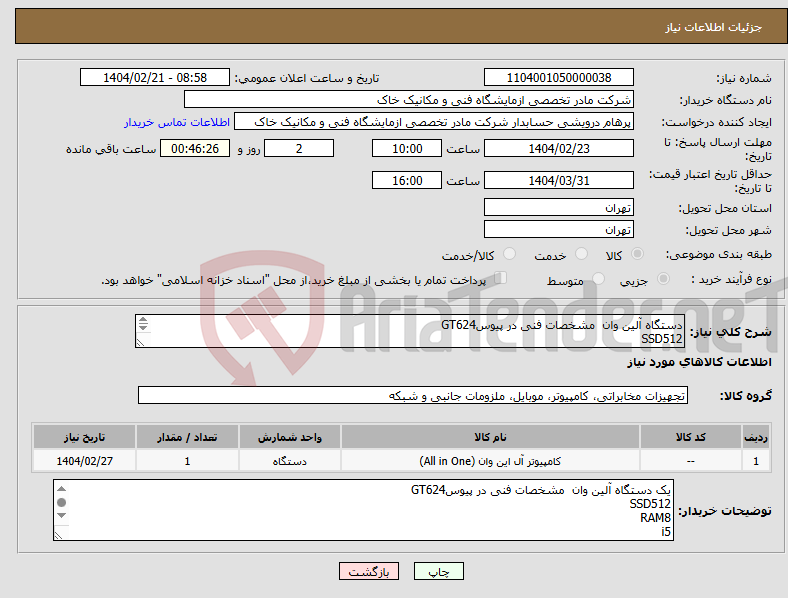Click the چاپ (print) button

pos(438,571)
